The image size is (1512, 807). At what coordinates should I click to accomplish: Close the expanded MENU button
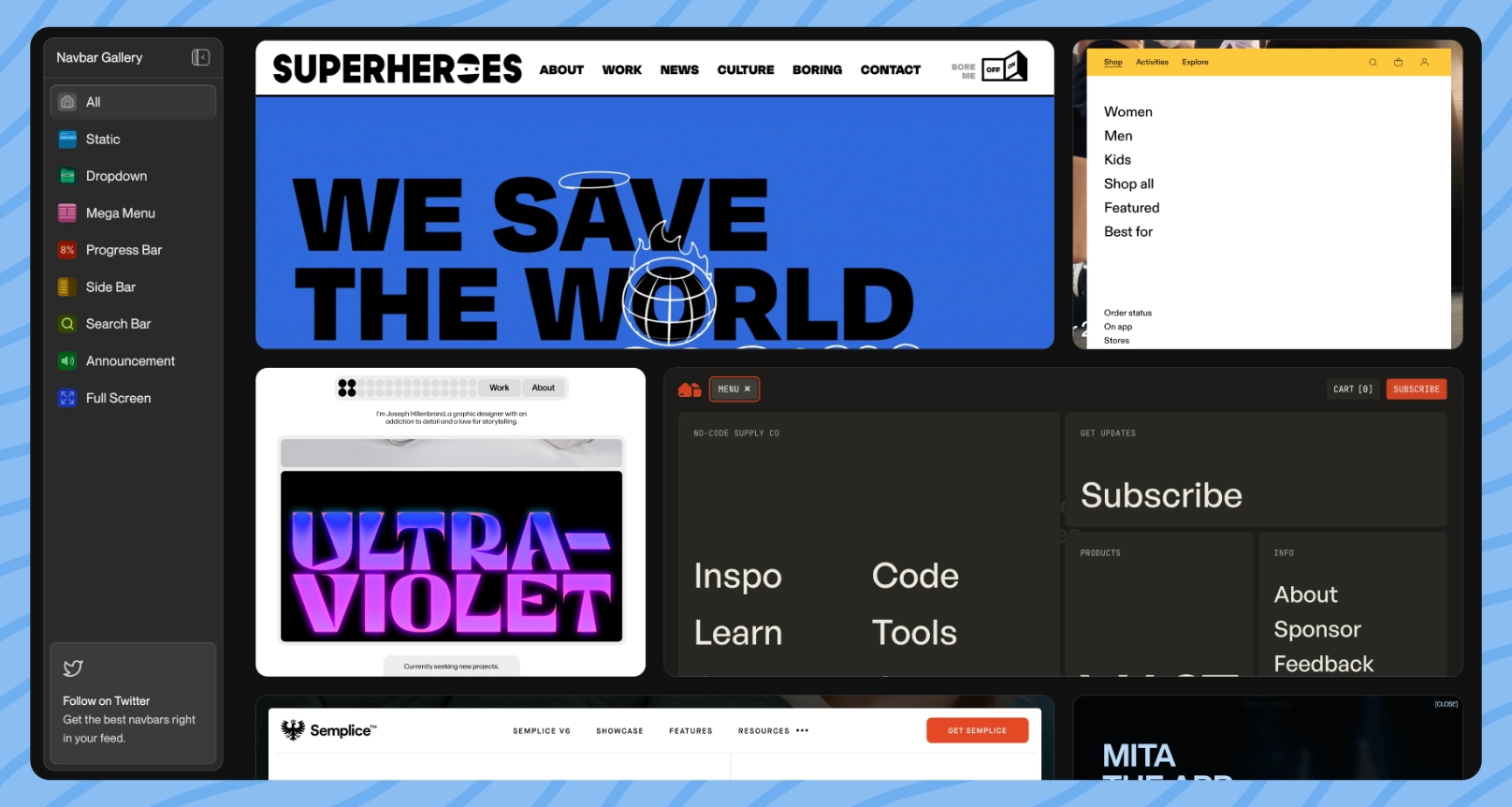click(734, 389)
